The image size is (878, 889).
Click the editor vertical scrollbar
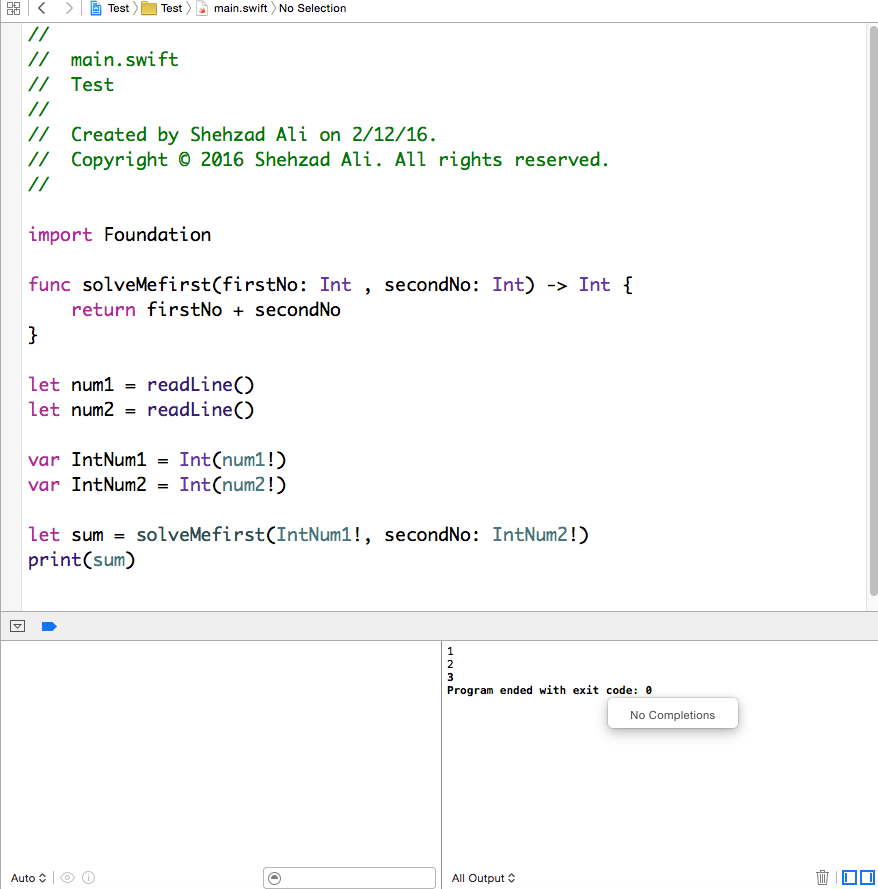click(873, 310)
